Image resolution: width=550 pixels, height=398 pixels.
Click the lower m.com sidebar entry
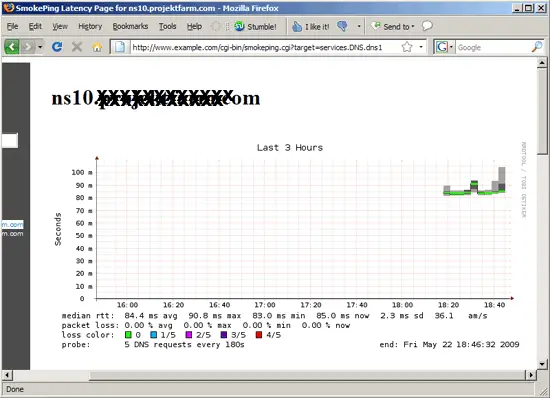12,234
